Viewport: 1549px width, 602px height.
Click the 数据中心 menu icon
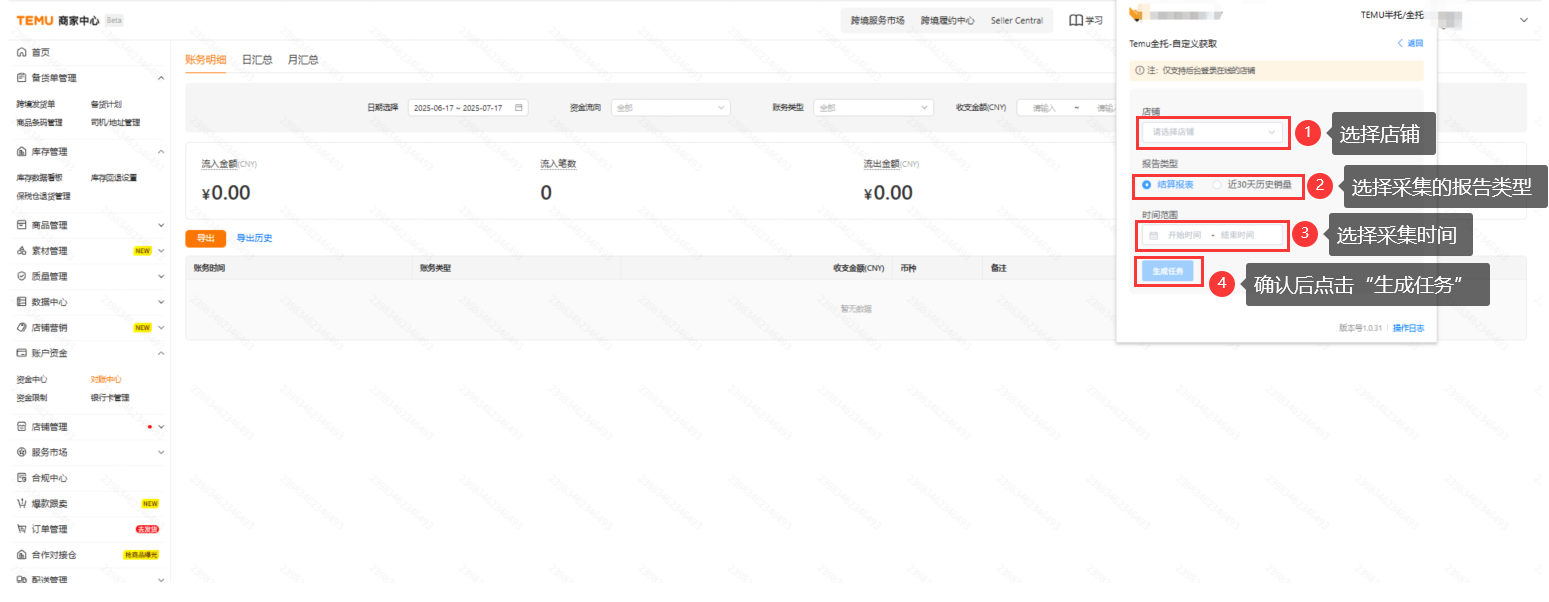(x=21, y=302)
